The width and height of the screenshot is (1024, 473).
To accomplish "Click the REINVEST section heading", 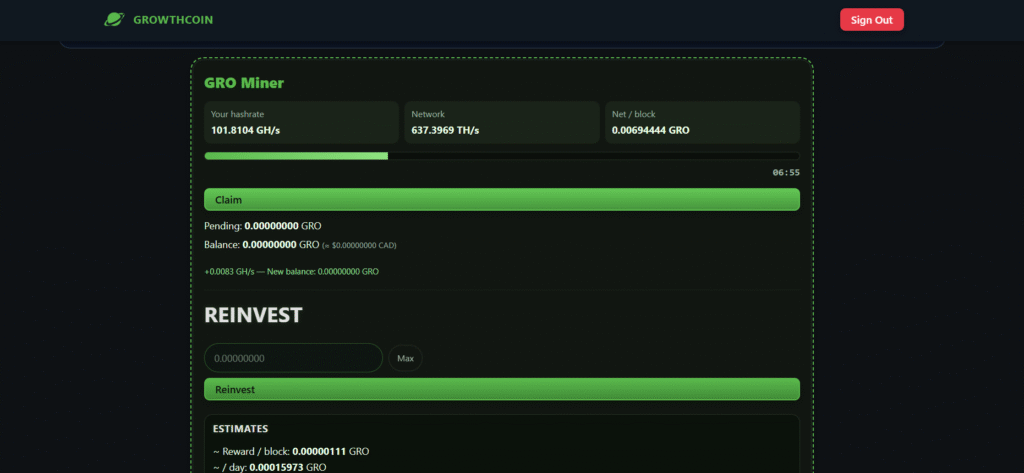I will [253, 315].
